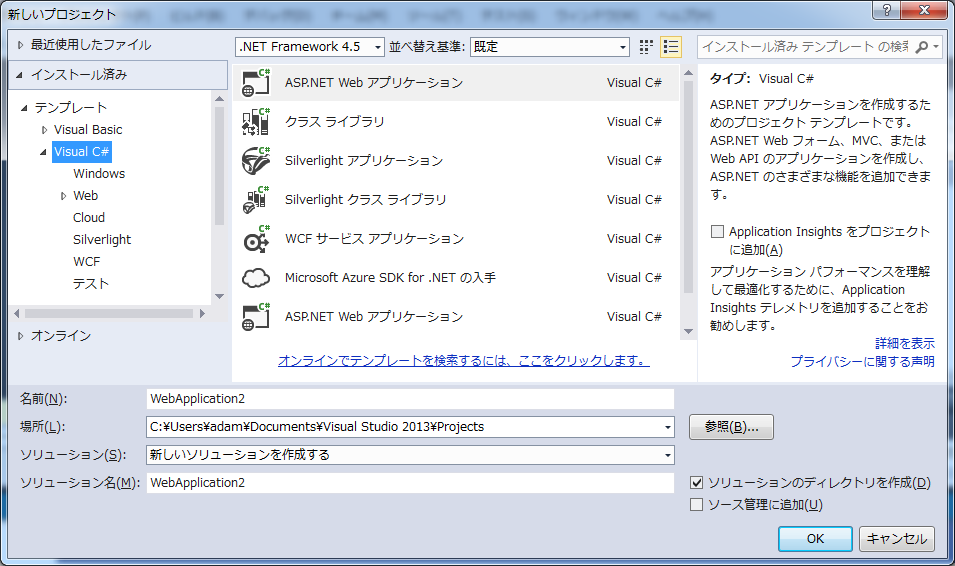This screenshot has width=955, height=566.
Task: Select Silverlight アプリケーション template name
Action: [364, 161]
